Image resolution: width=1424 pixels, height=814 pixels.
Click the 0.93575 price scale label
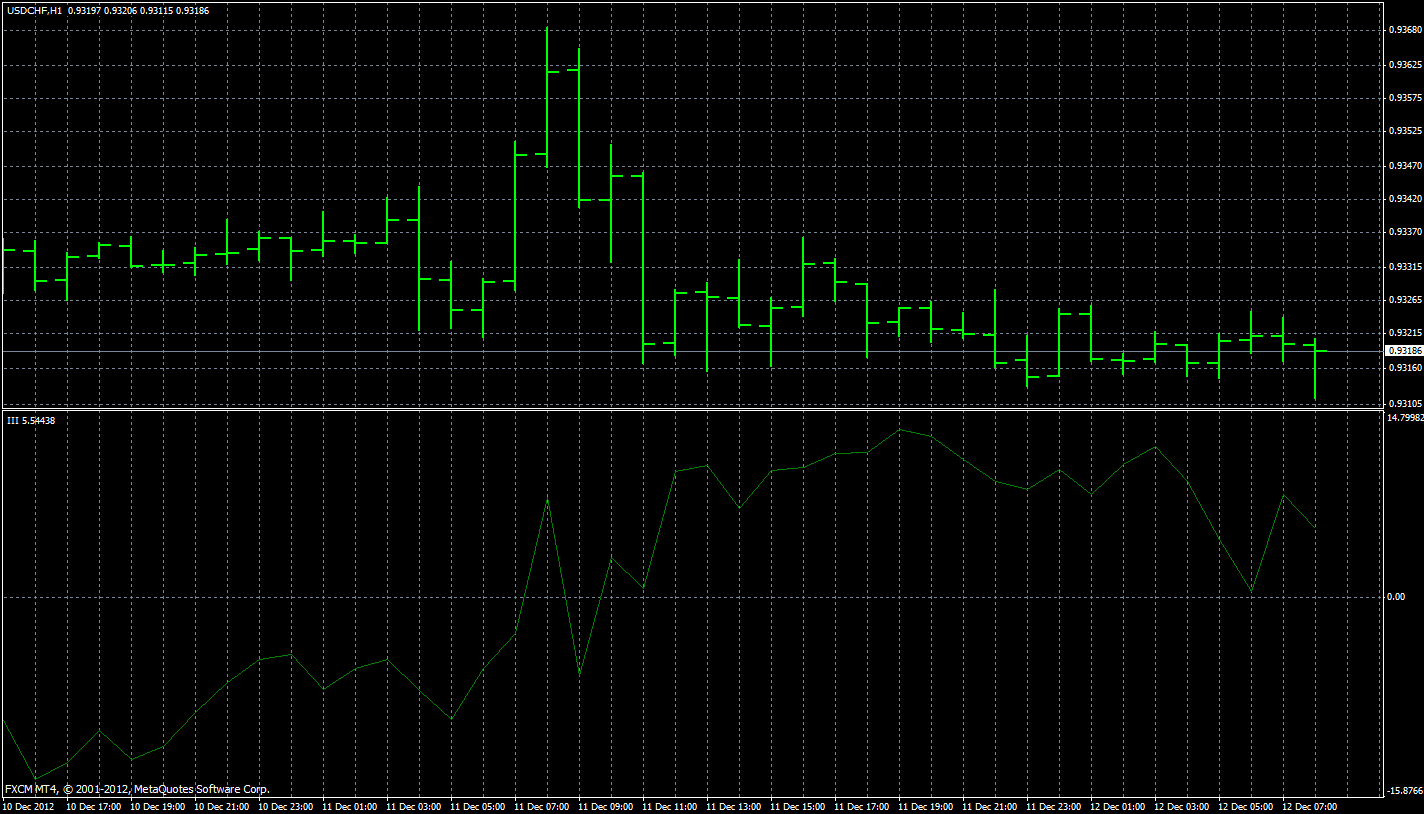(x=1405, y=98)
